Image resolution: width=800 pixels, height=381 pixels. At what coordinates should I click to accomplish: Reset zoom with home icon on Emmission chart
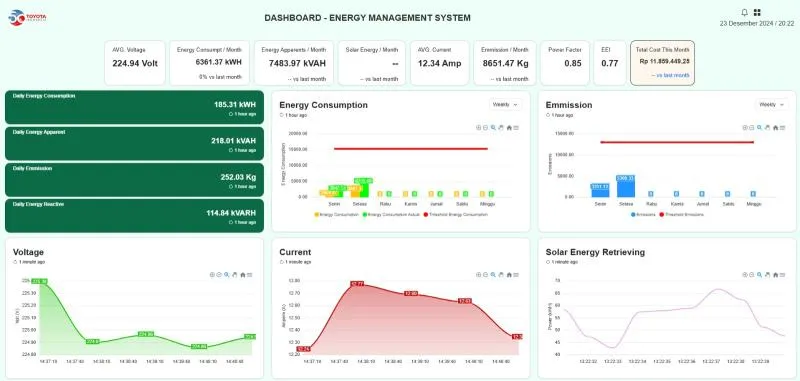[776, 128]
